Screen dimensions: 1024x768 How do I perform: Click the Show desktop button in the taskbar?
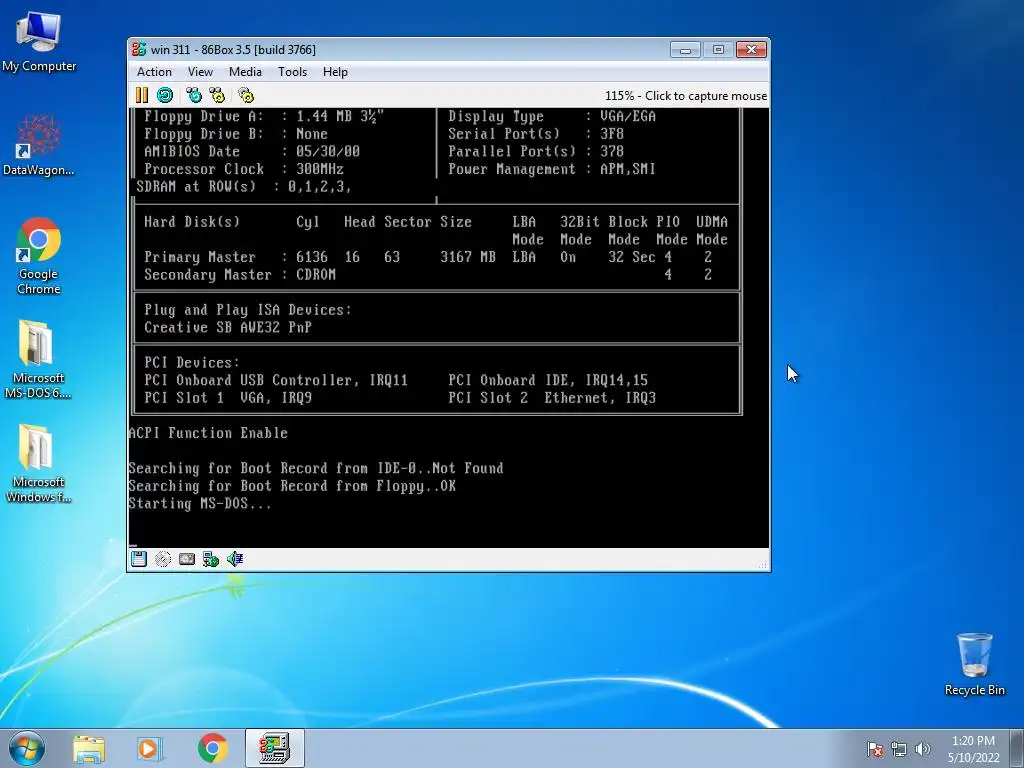(x=1017, y=748)
